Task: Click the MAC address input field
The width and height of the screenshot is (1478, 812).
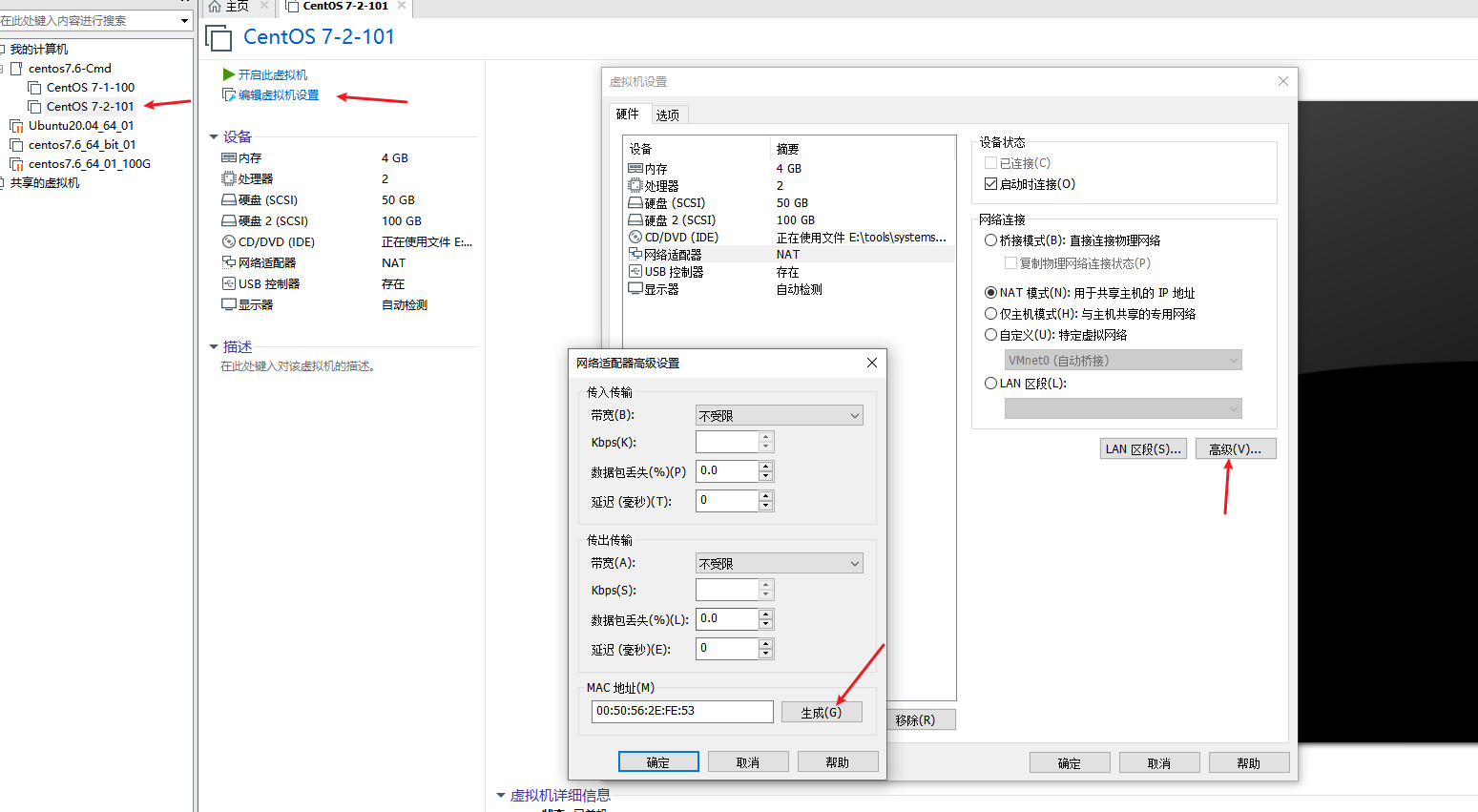Action: [682, 711]
